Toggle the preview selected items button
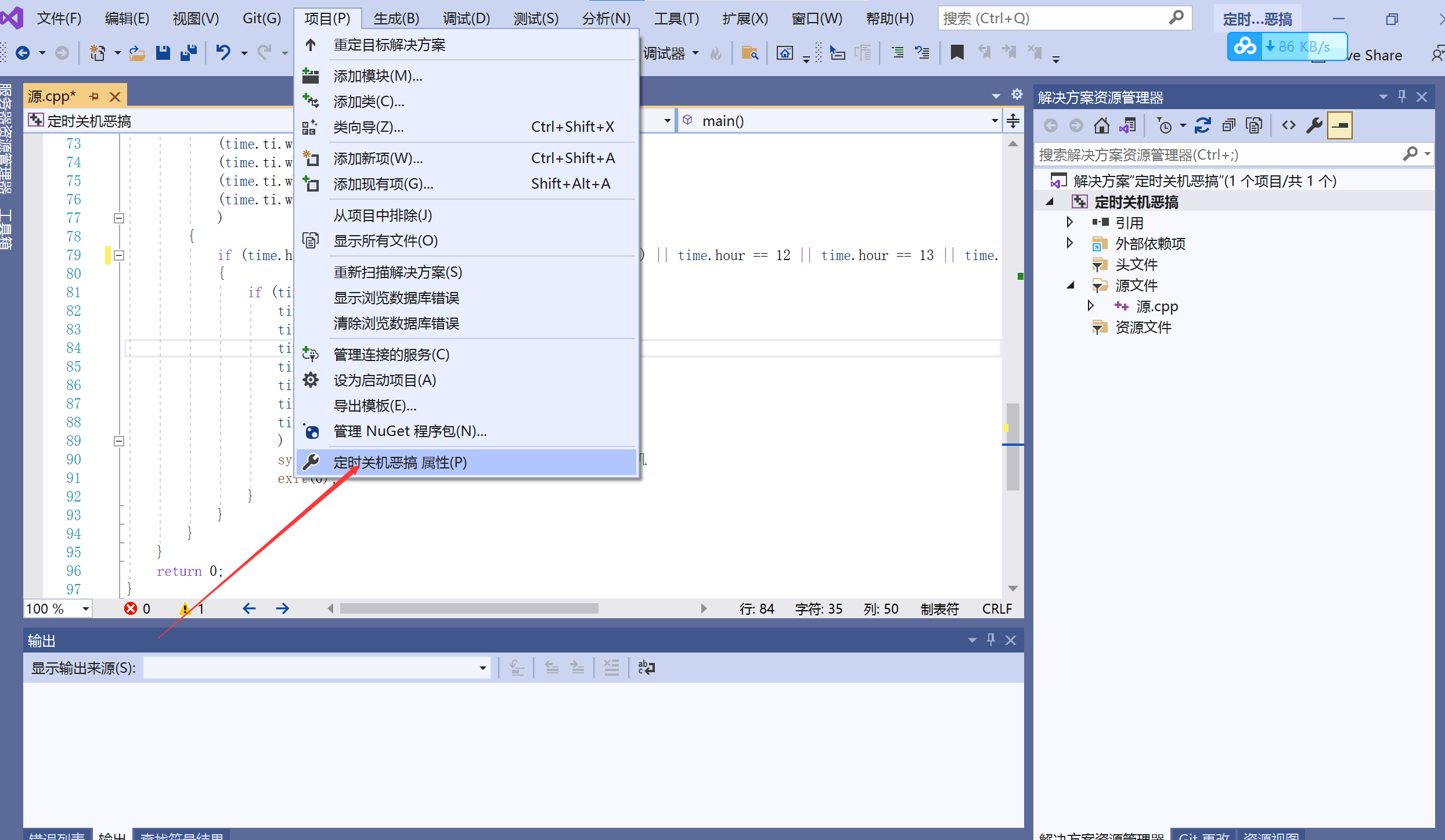Image resolution: width=1445 pixels, height=840 pixels. (x=1340, y=125)
